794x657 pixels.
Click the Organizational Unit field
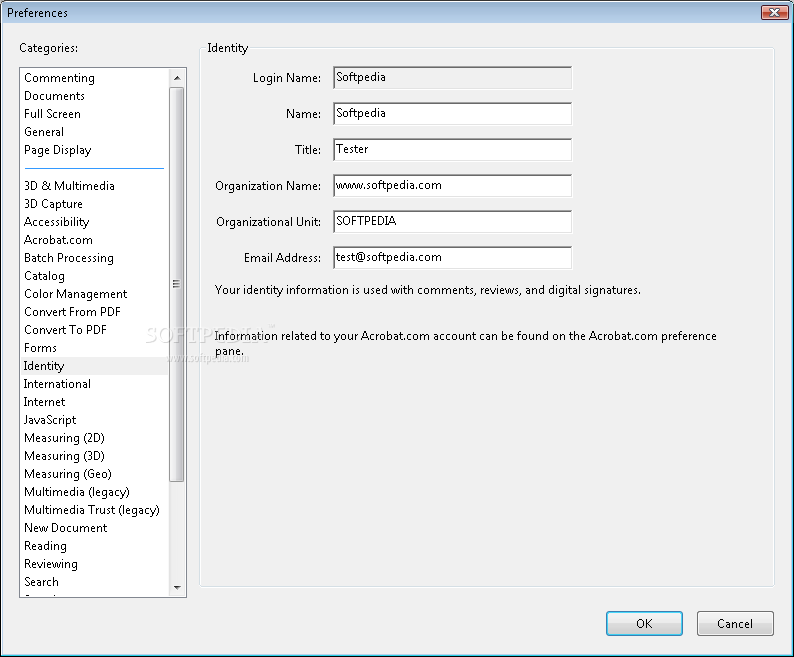453,221
